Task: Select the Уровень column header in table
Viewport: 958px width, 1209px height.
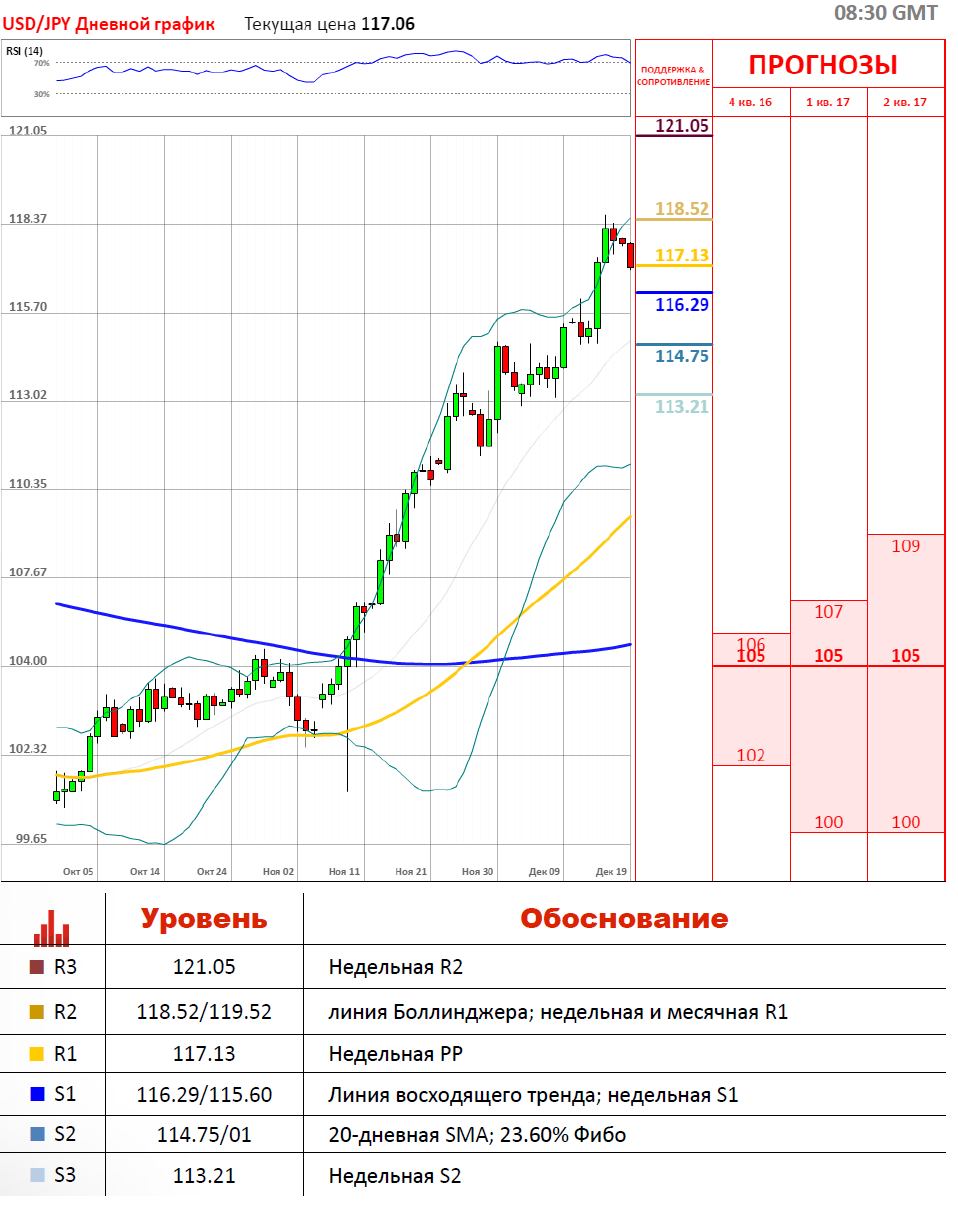Action: (x=203, y=918)
